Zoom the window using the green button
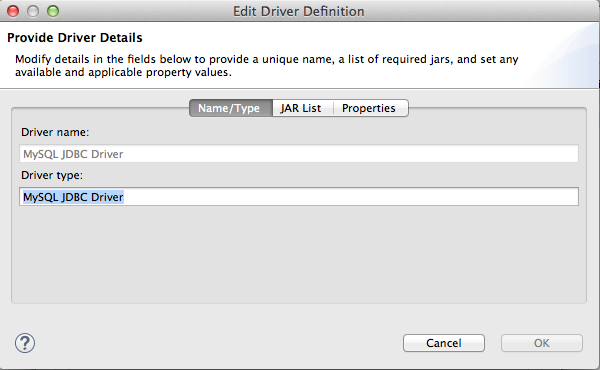The image size is (600, 370). pos(53,11)
